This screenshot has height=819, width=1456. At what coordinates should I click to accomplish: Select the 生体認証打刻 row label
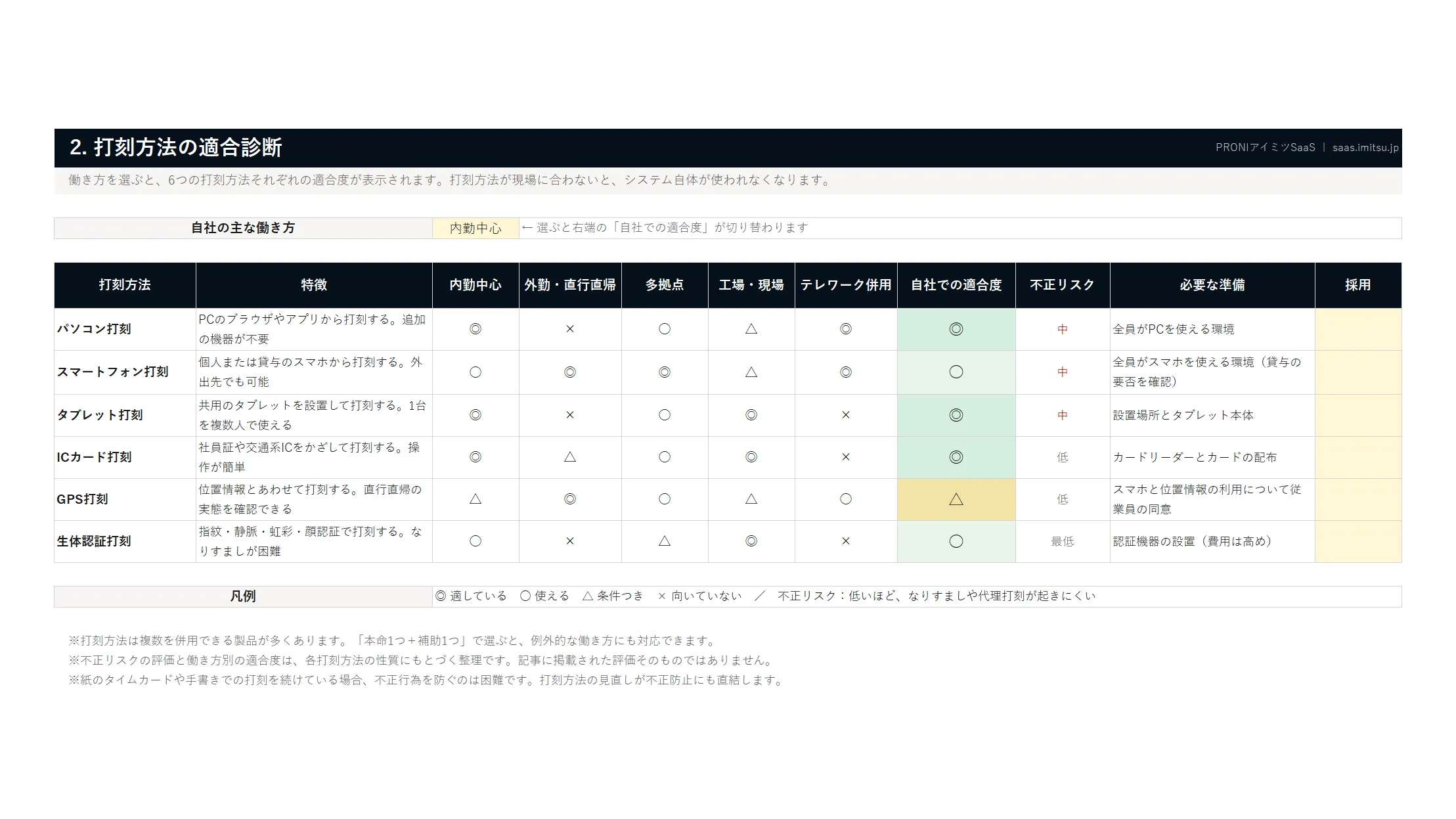[125, 541]
